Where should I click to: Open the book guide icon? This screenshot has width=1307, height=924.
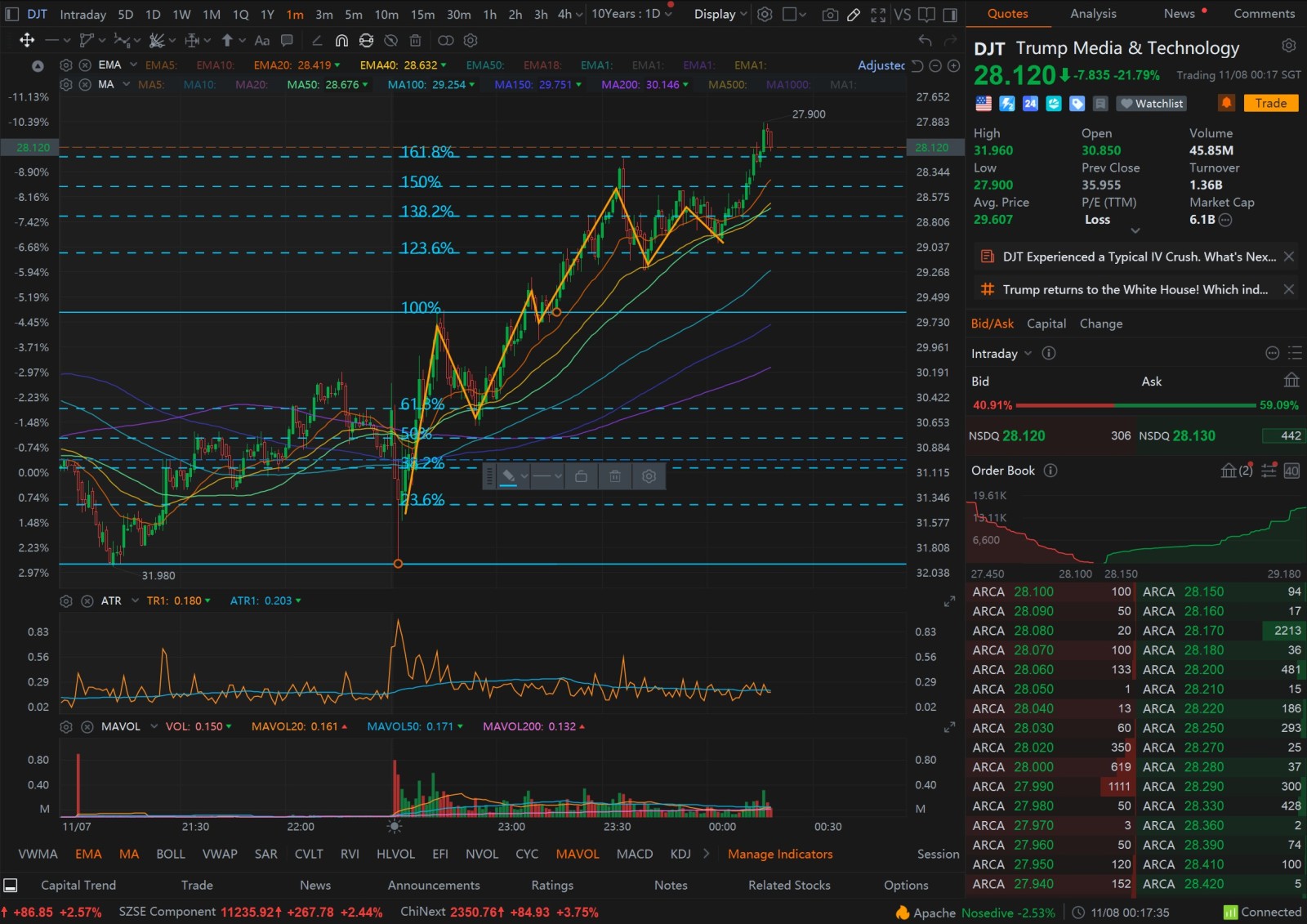pyautogui.click(x=926, y=14)
